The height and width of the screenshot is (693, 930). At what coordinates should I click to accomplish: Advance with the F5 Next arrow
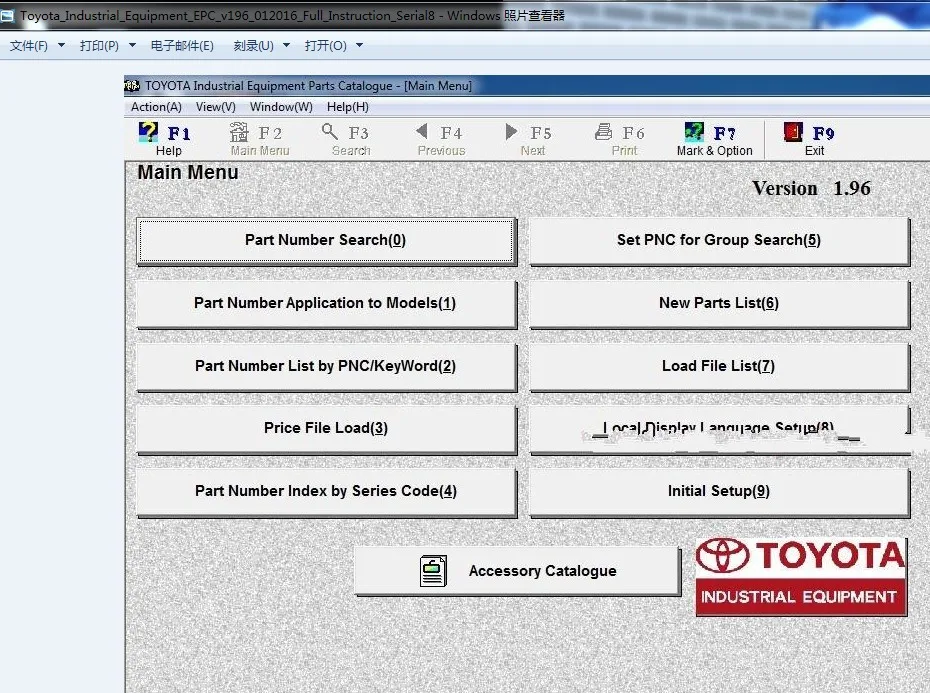click(511, 131)
